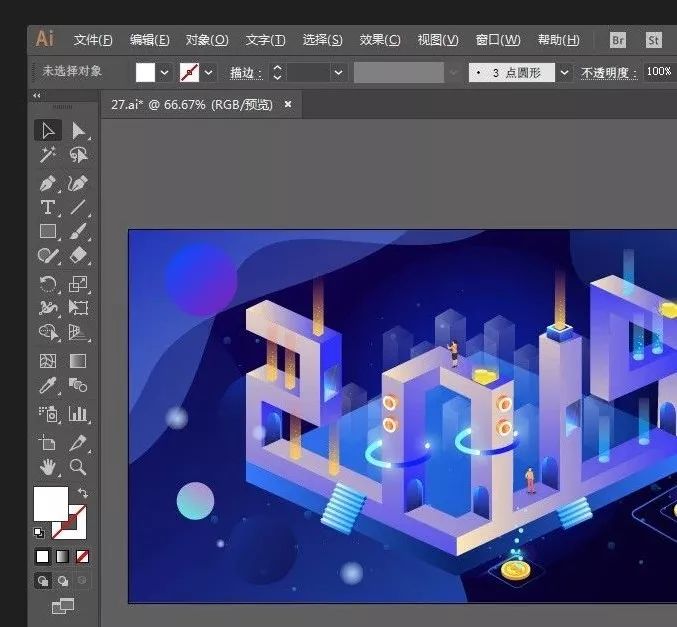
Task: Open the 效果(C) menu
Action: pos(379,40)
